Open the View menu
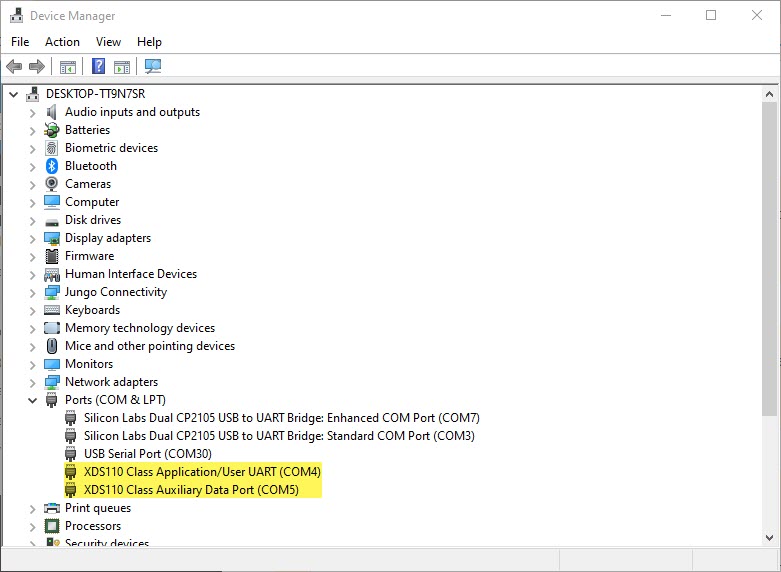Viewport: 781px width, 572px height. (x=108, y=42)
